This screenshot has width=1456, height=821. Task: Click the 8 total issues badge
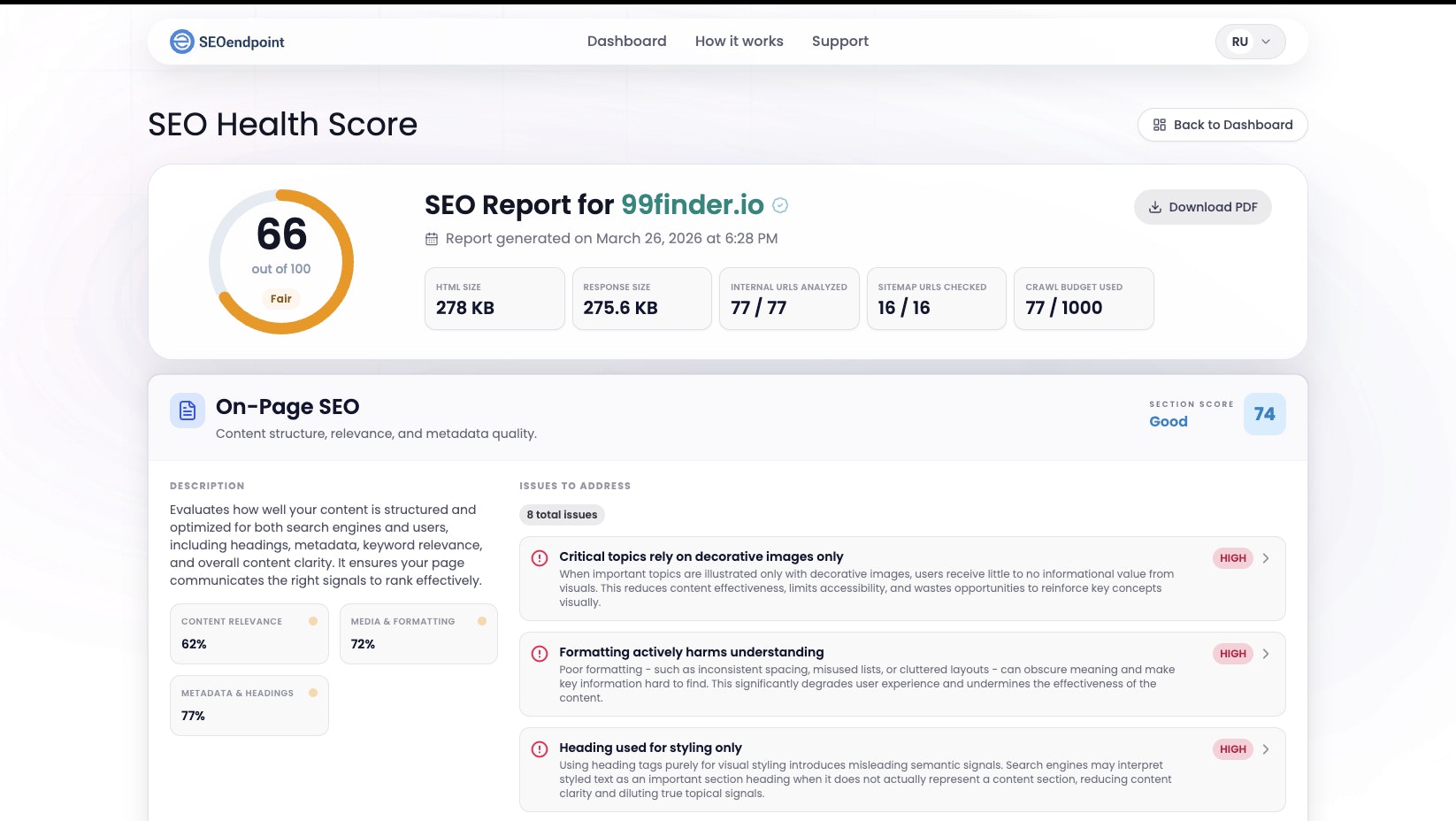[x=562, y=514]
